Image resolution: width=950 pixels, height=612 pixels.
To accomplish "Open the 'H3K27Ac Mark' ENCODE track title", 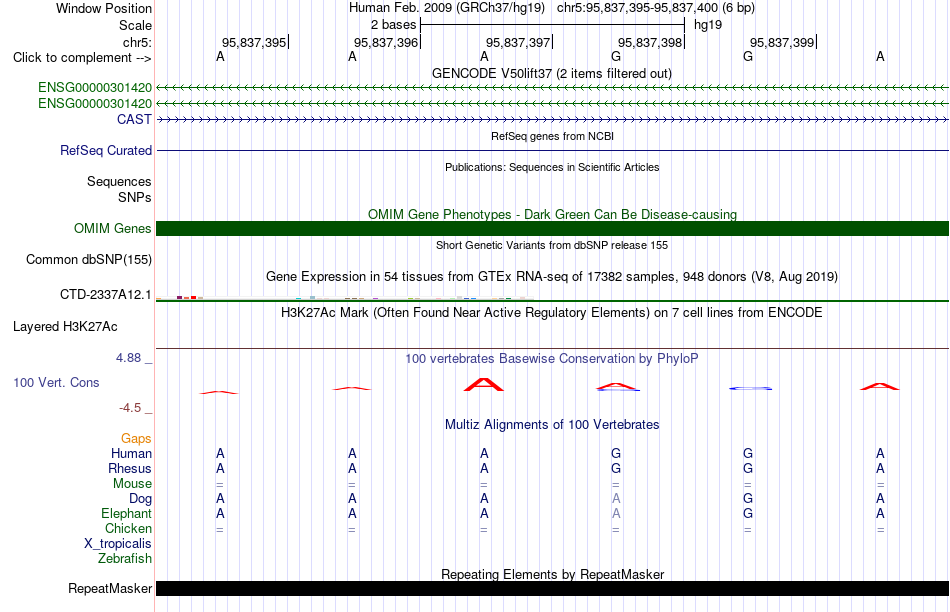I will click(x=552, y=313).
